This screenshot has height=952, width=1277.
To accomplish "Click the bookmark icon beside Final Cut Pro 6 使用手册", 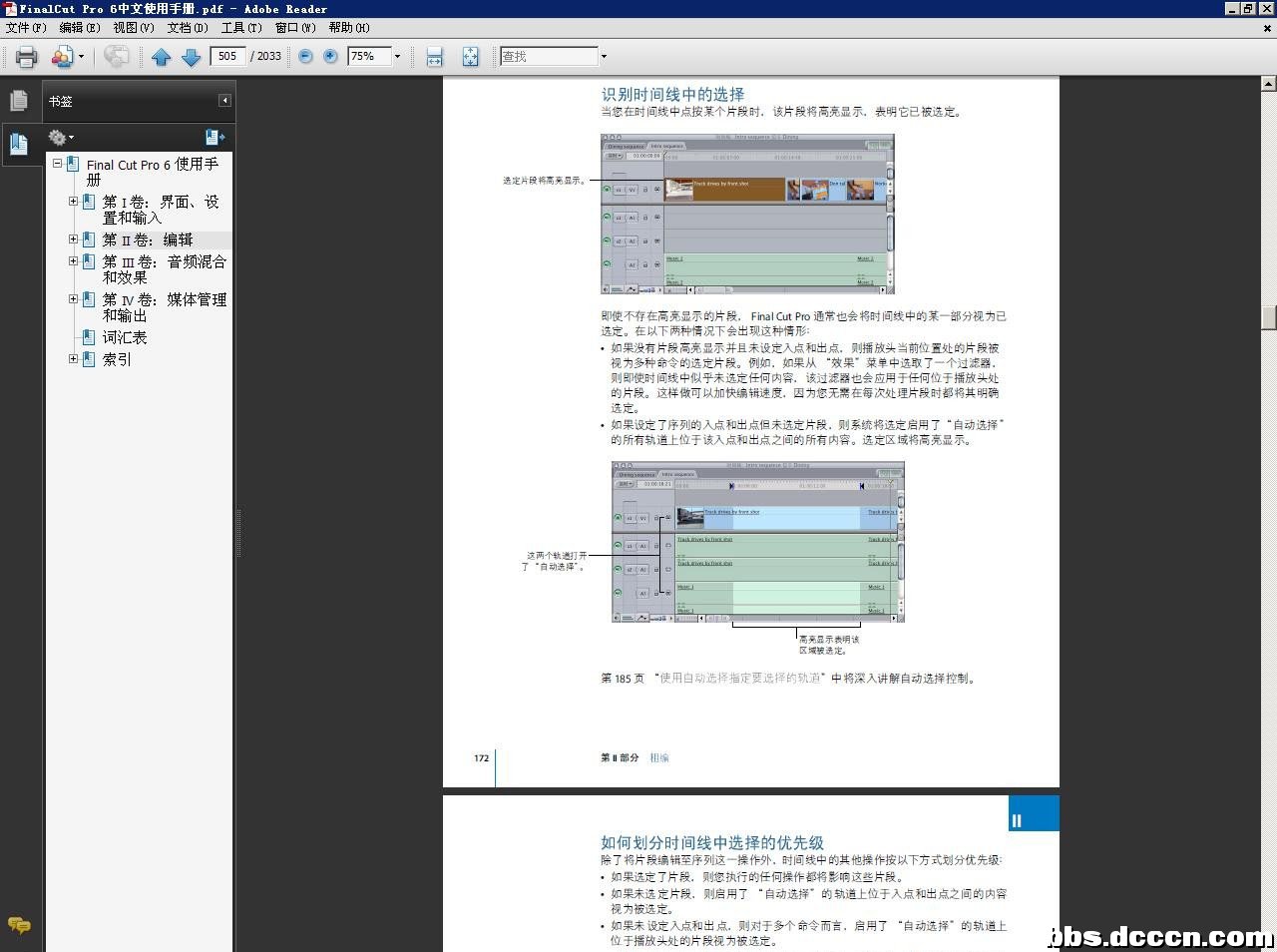I will (73, 164).
